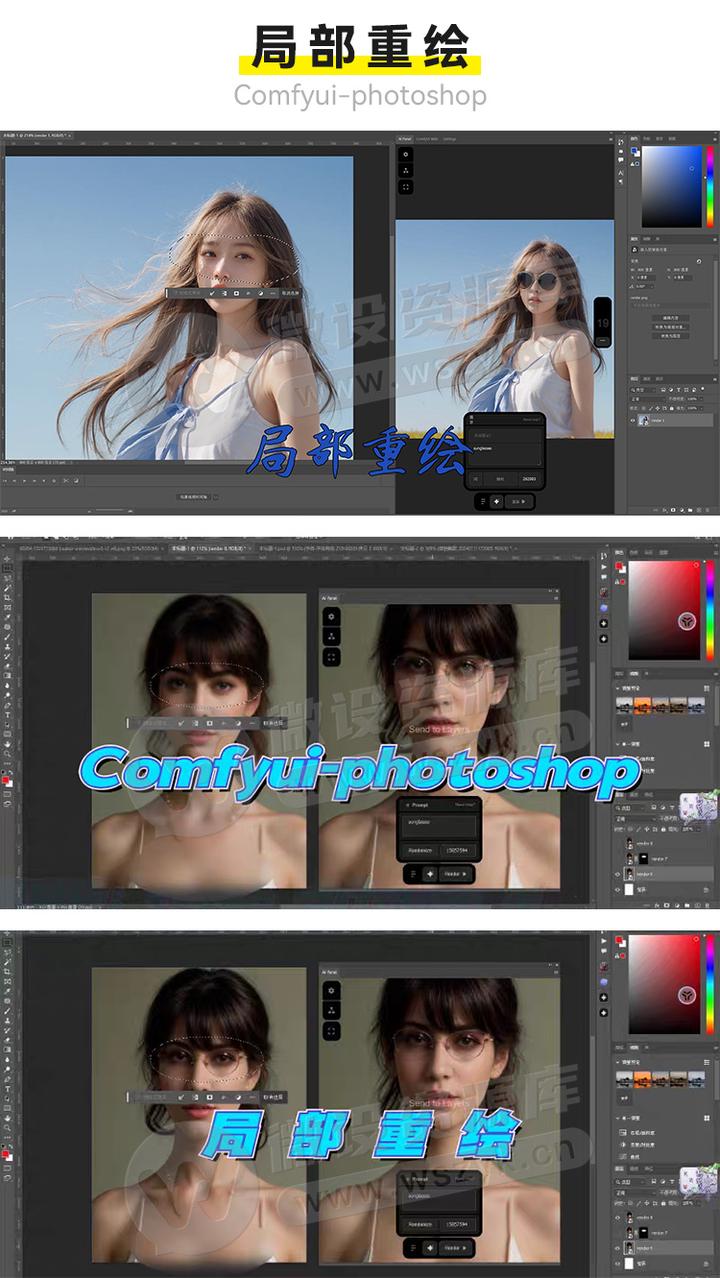
Task: Click the gear icon in middle screenshot's AI Panel
Action: 331,617
